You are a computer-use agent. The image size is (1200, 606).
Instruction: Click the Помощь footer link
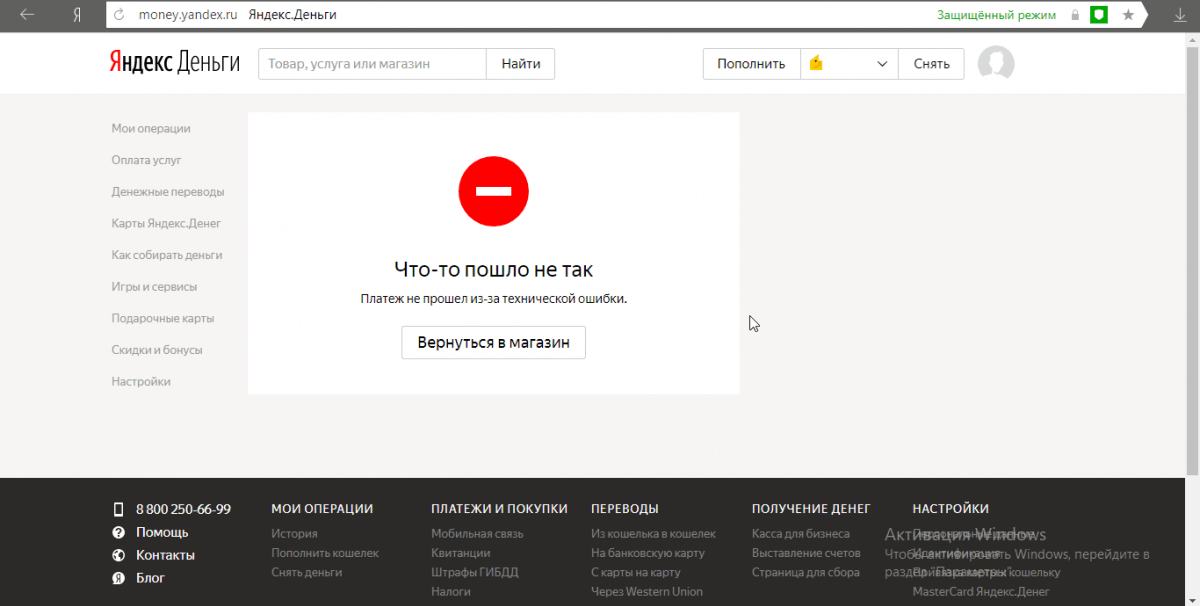click(162, 532)
